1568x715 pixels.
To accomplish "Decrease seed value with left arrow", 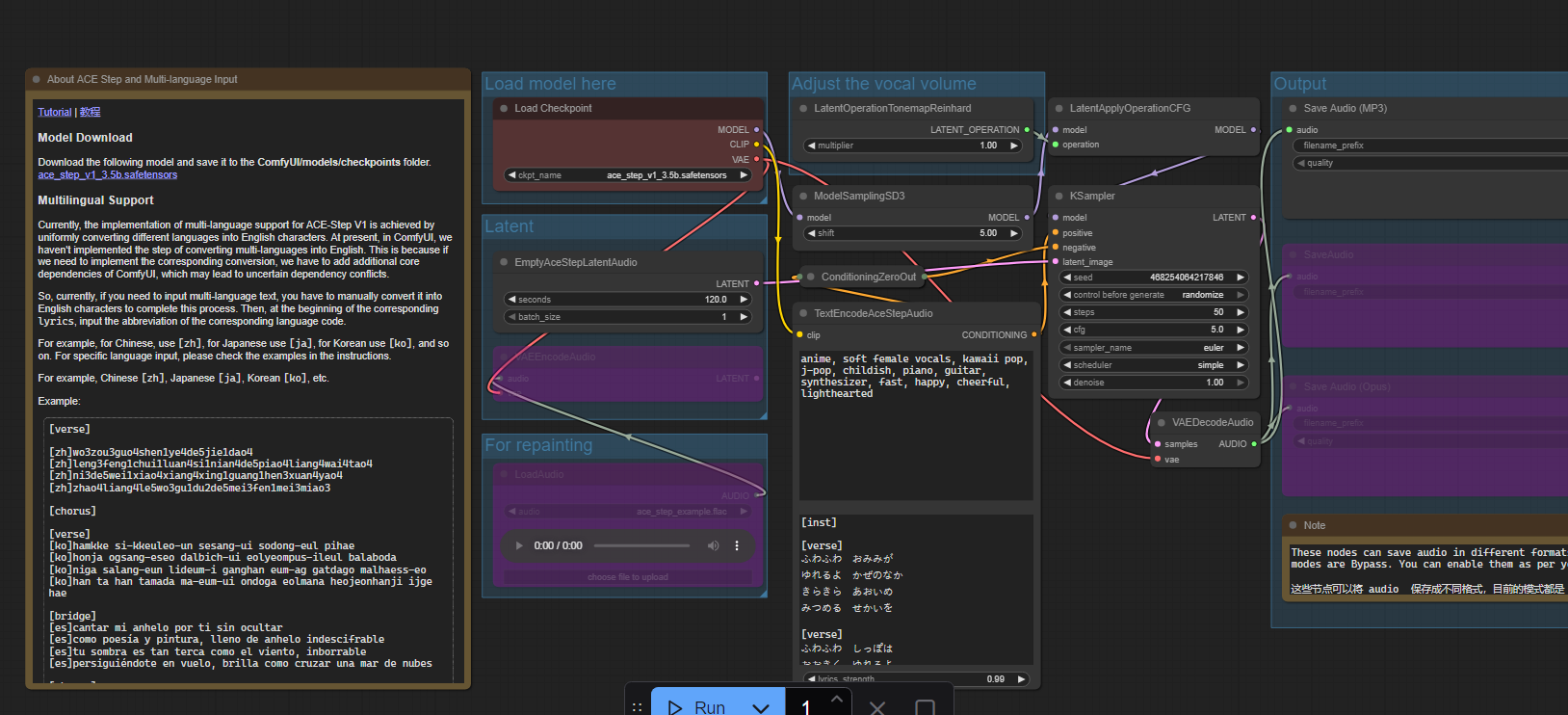I will point(1067,278).
